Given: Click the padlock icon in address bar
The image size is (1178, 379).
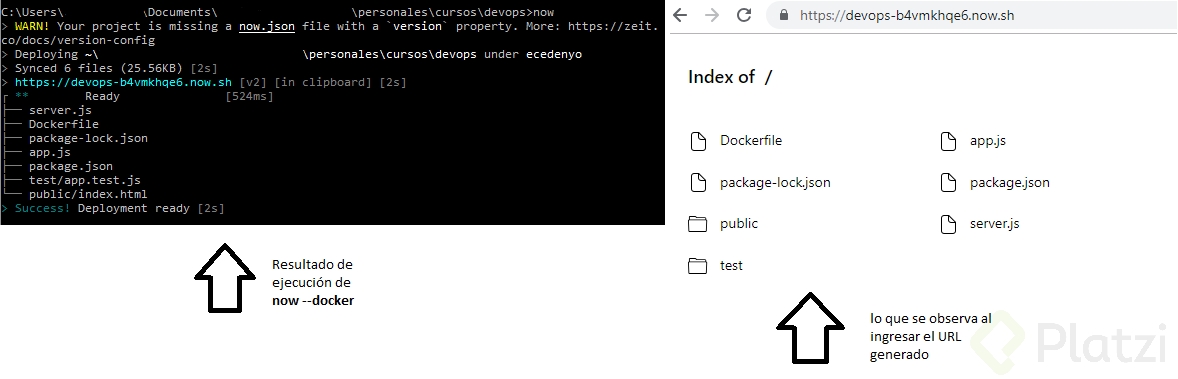Looking at the screenshot, I should click(x=785, y=15).
